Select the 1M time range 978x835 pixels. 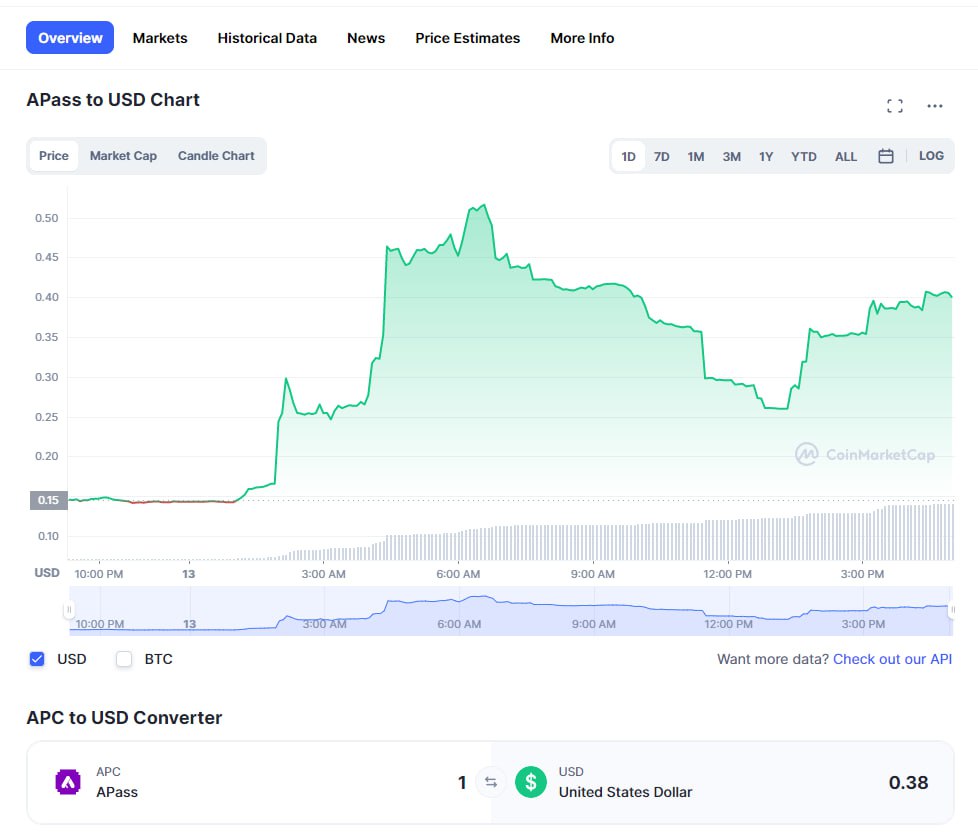(696, 157)
